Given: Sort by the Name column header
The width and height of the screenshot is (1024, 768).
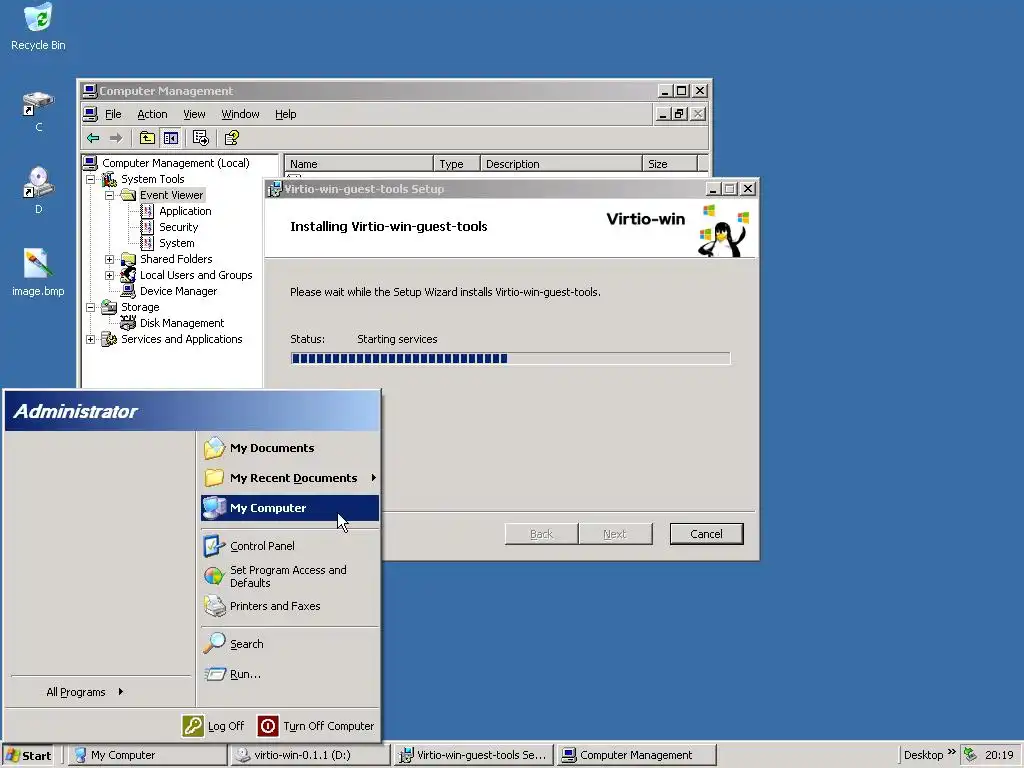Looking at the screenshot, I should tap(359, 164).
